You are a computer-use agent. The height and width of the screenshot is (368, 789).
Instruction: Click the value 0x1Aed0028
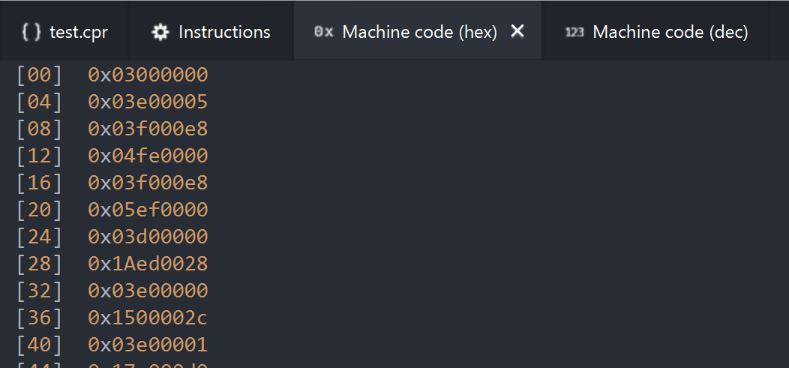pyautogui.click(x=148, y=264)
